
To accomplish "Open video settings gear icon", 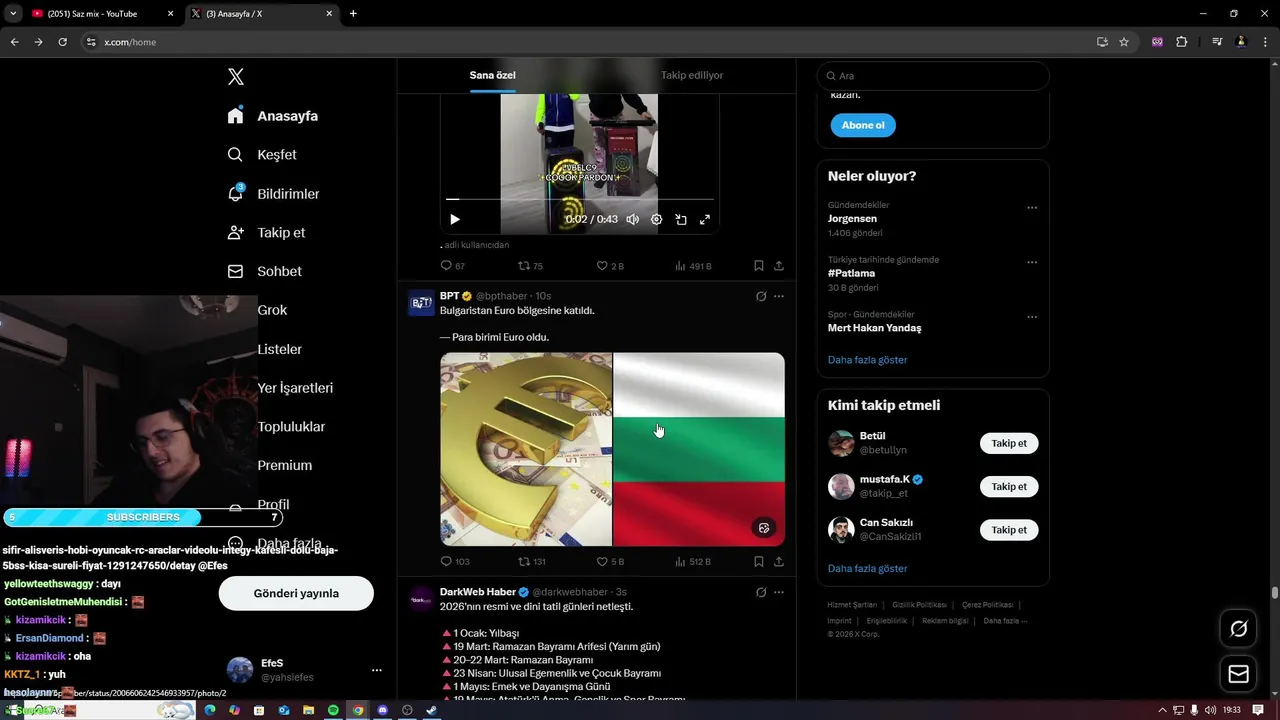I will click(x=657, y=219).
